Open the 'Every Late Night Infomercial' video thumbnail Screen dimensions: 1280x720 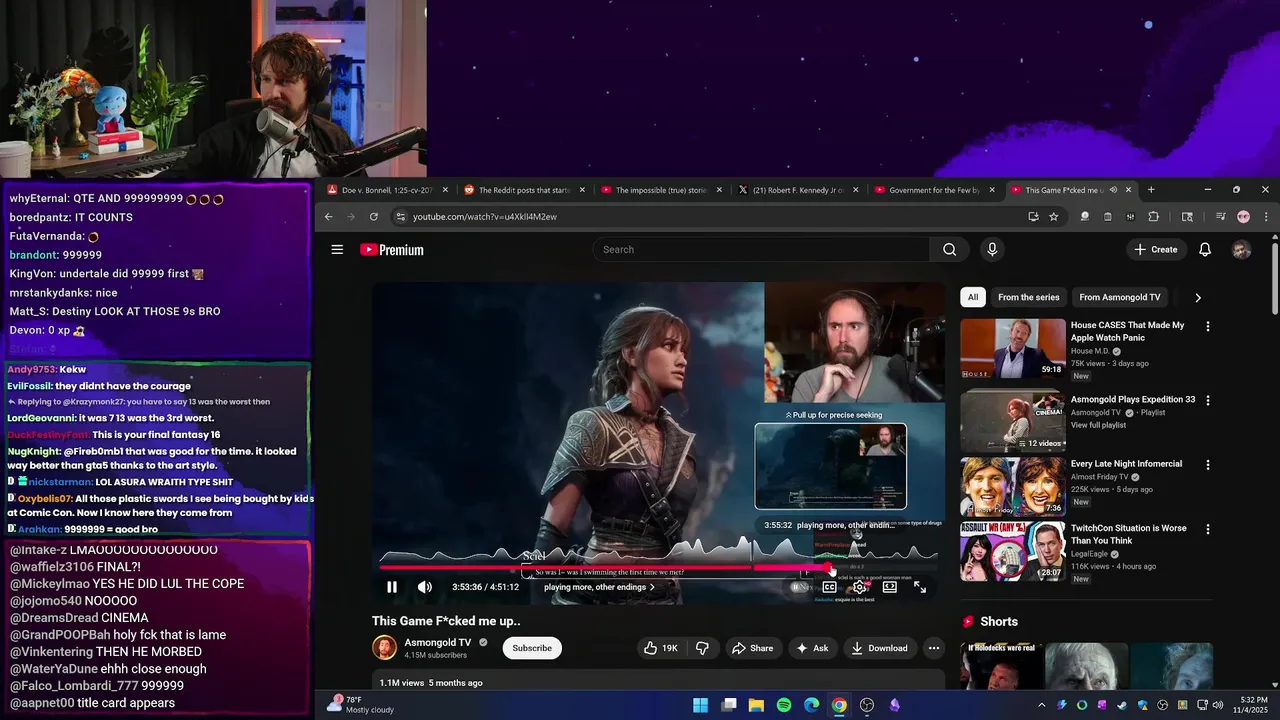point(1013,487)
